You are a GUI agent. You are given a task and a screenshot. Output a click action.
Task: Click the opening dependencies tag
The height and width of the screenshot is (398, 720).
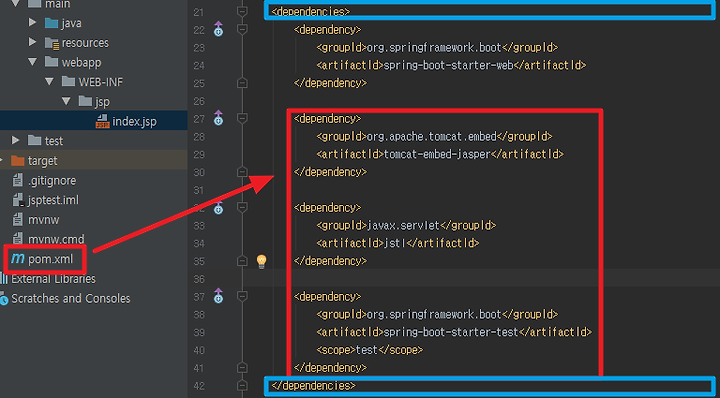(x=311, y=11)
